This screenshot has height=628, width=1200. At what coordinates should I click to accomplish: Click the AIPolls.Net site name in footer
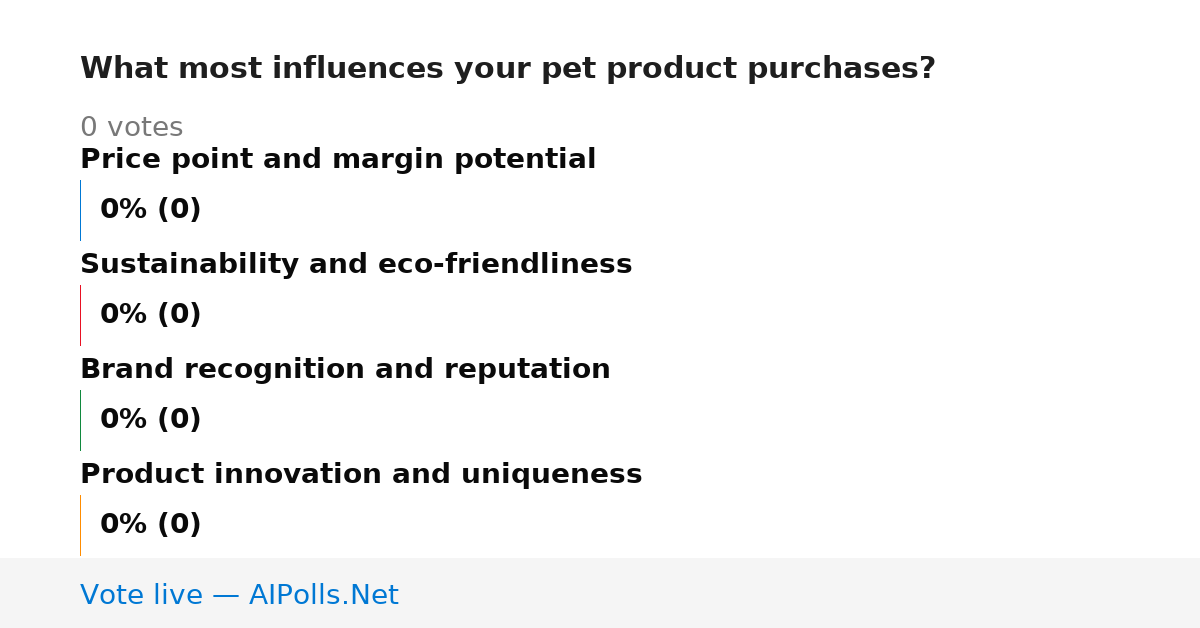point(324,596)
